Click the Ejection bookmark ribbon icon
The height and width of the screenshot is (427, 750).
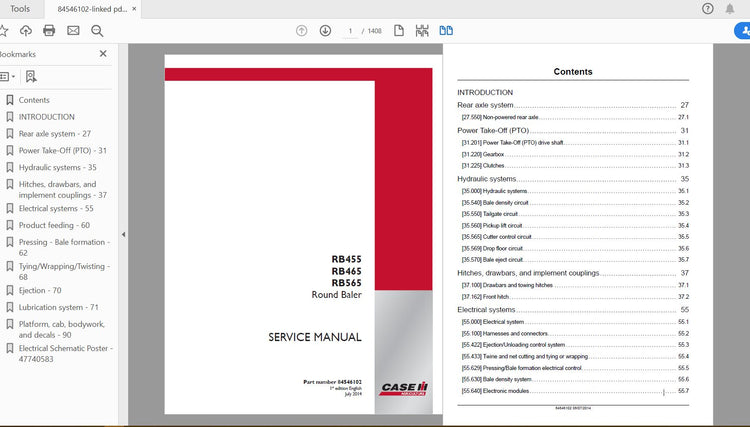point(10,290)
